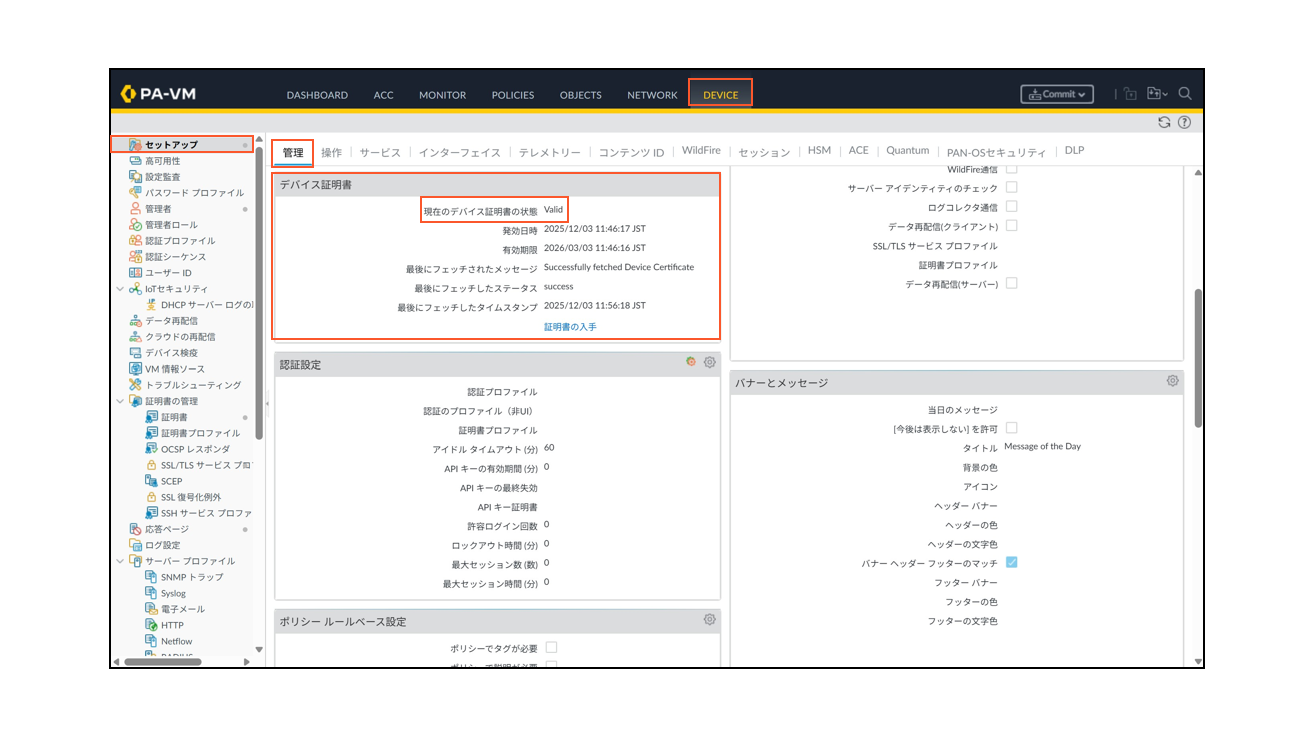Select ログ設定 in the sidebar
Viewport: 1314px width, 736px height.
(163, 545)
